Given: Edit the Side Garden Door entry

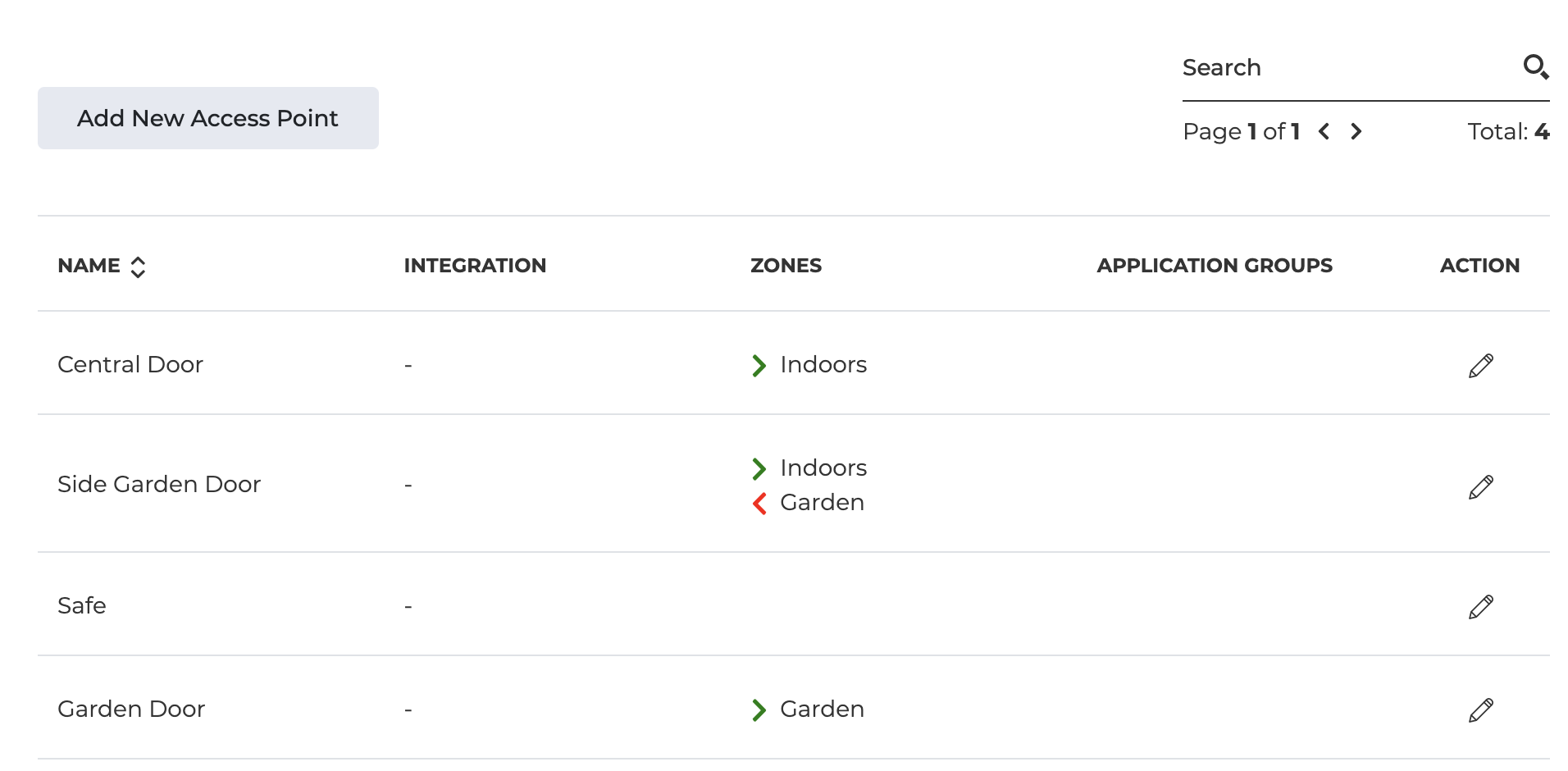Looking at the screenshot, I should click(x=1480, y=486).
